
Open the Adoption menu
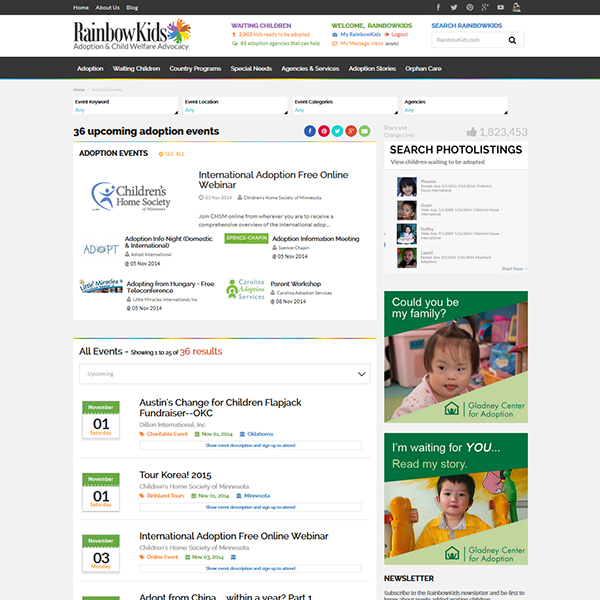click(x=90, y=68)
